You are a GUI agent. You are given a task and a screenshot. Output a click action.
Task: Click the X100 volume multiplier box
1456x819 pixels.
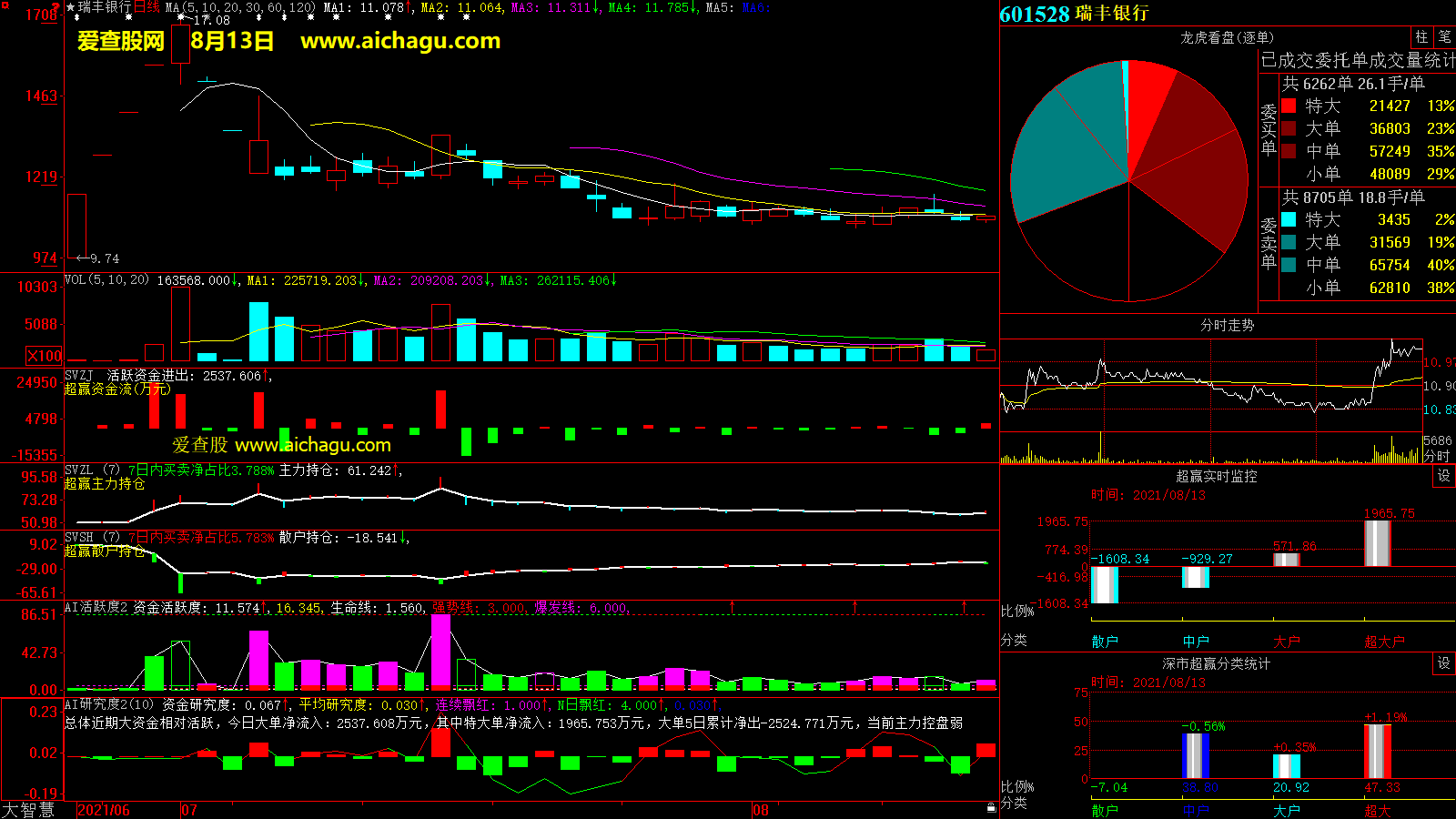pyautogui.click(x=45, y=356)
